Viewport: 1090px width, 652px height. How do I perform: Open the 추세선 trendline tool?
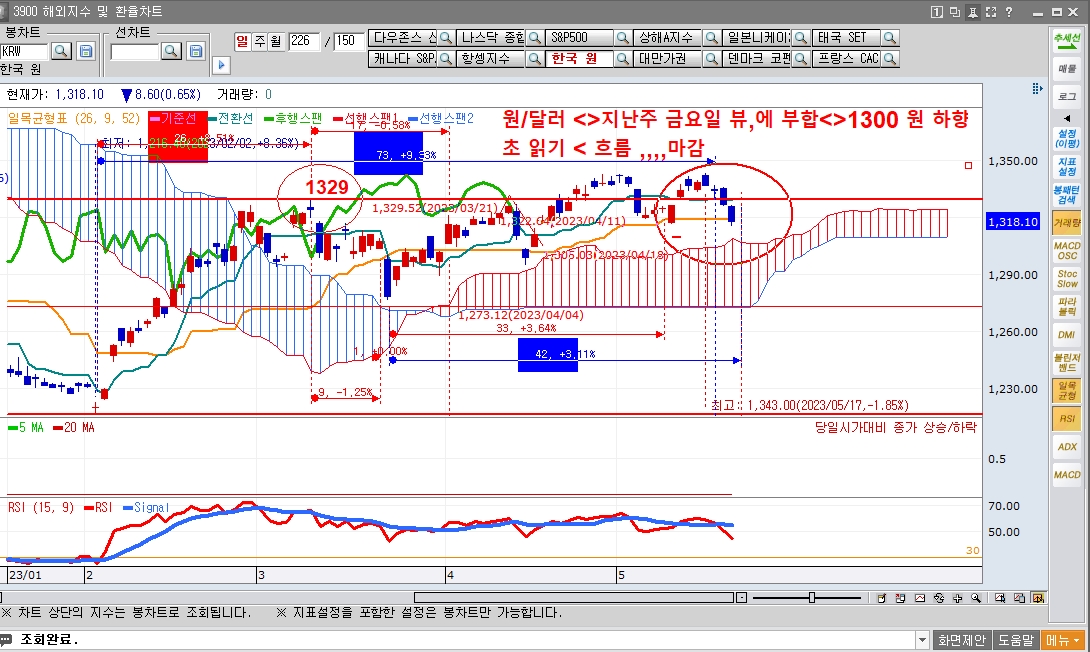coord(1067,40)
